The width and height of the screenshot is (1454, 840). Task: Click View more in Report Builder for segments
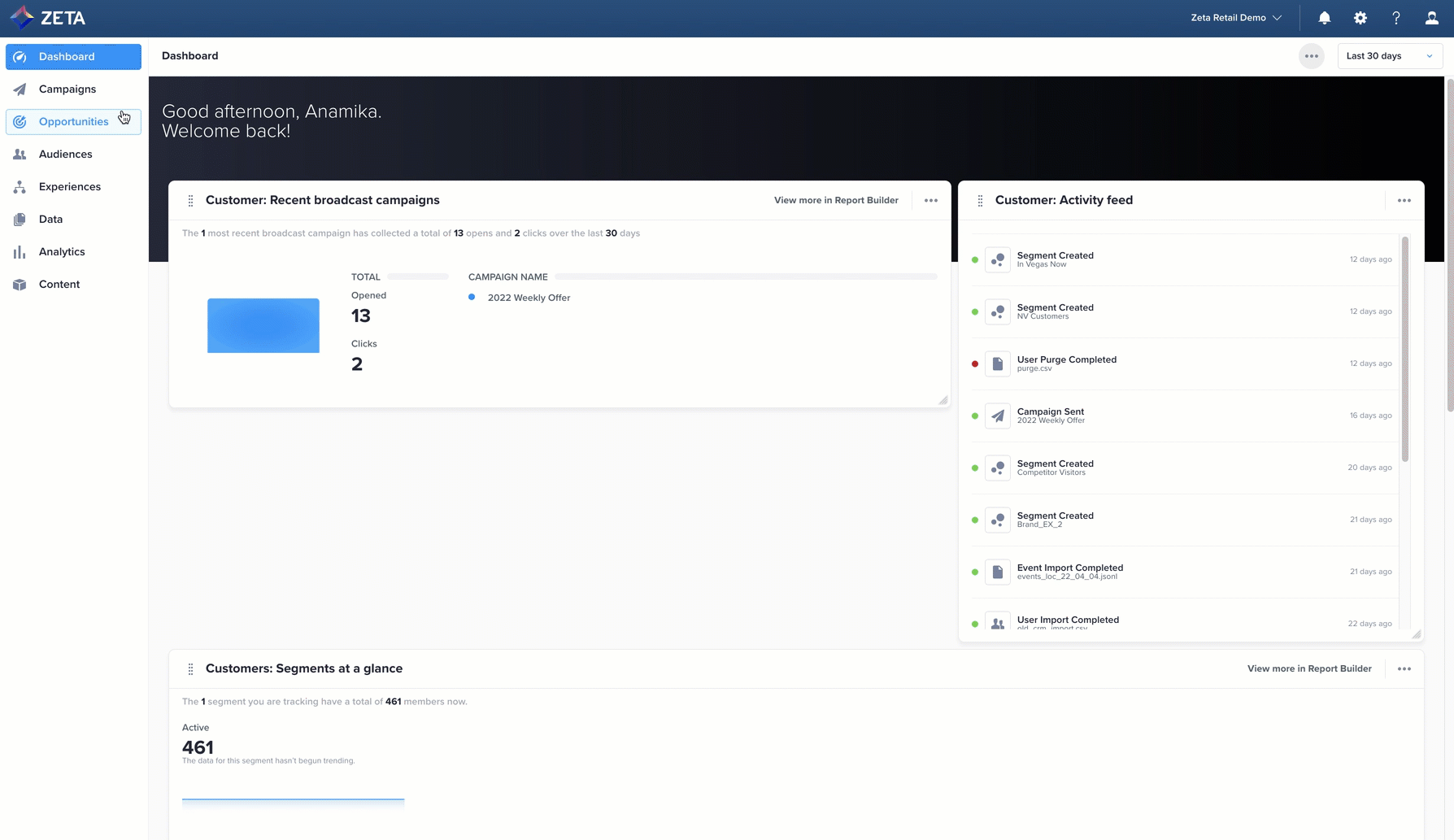pyautogui.click(x=1309, y=669)
